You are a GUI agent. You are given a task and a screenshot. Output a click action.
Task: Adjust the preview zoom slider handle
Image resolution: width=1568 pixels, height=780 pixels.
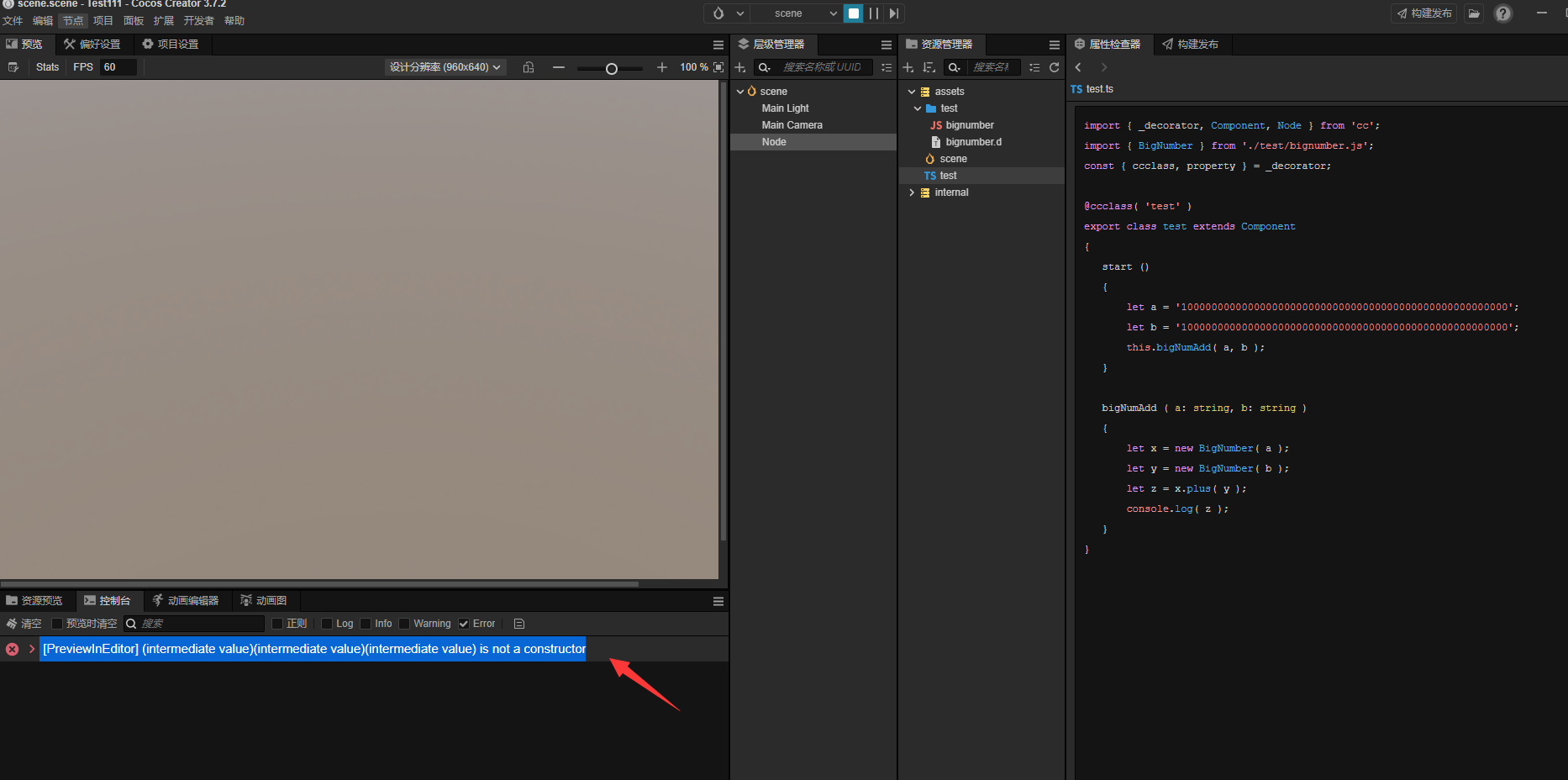coord(612,68)
